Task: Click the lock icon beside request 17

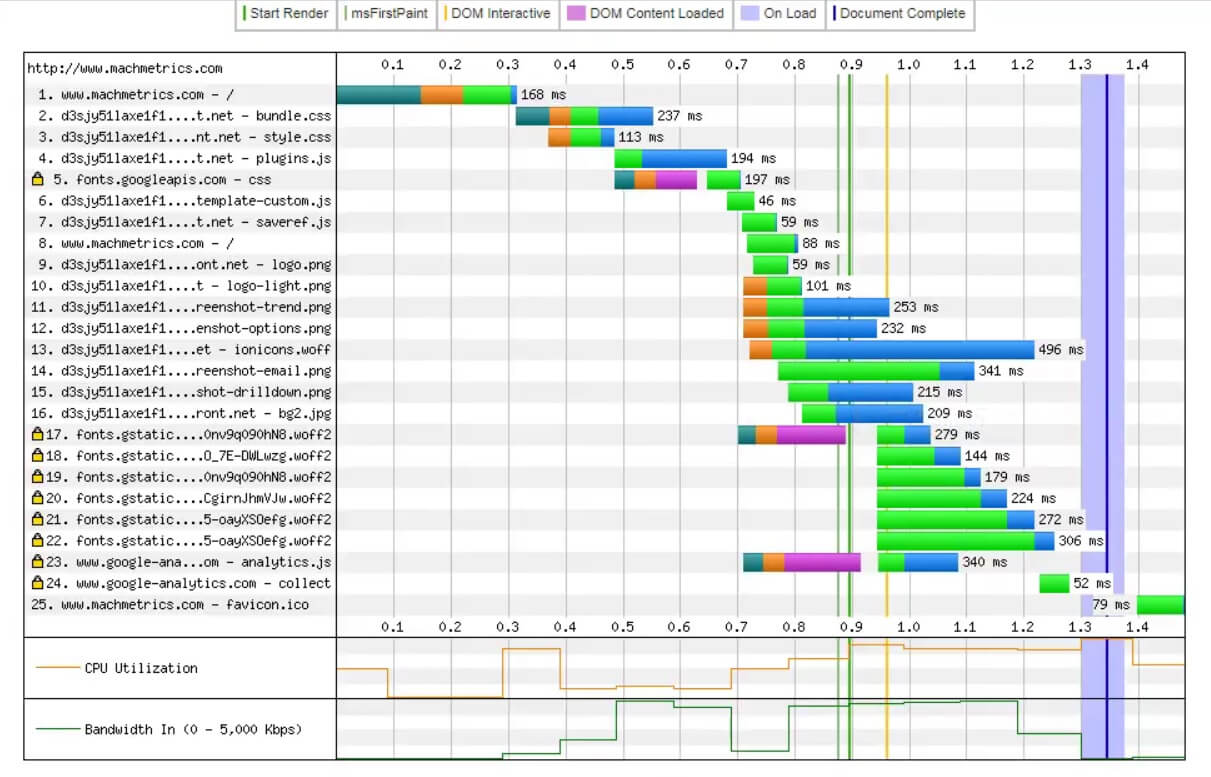Action: click(x=37, y=435)
